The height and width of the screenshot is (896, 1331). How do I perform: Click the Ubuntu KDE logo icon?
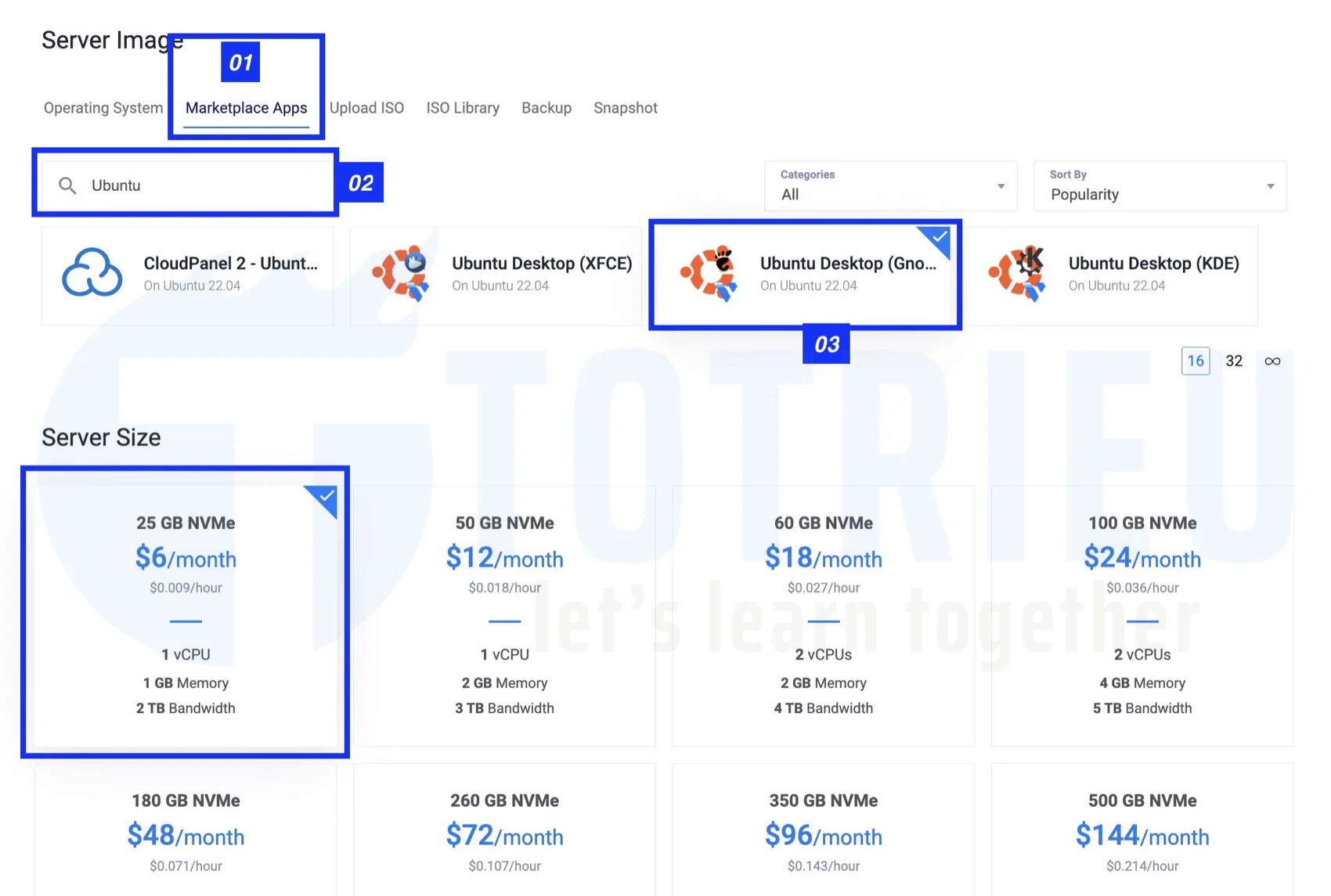tap(1018, 273)
